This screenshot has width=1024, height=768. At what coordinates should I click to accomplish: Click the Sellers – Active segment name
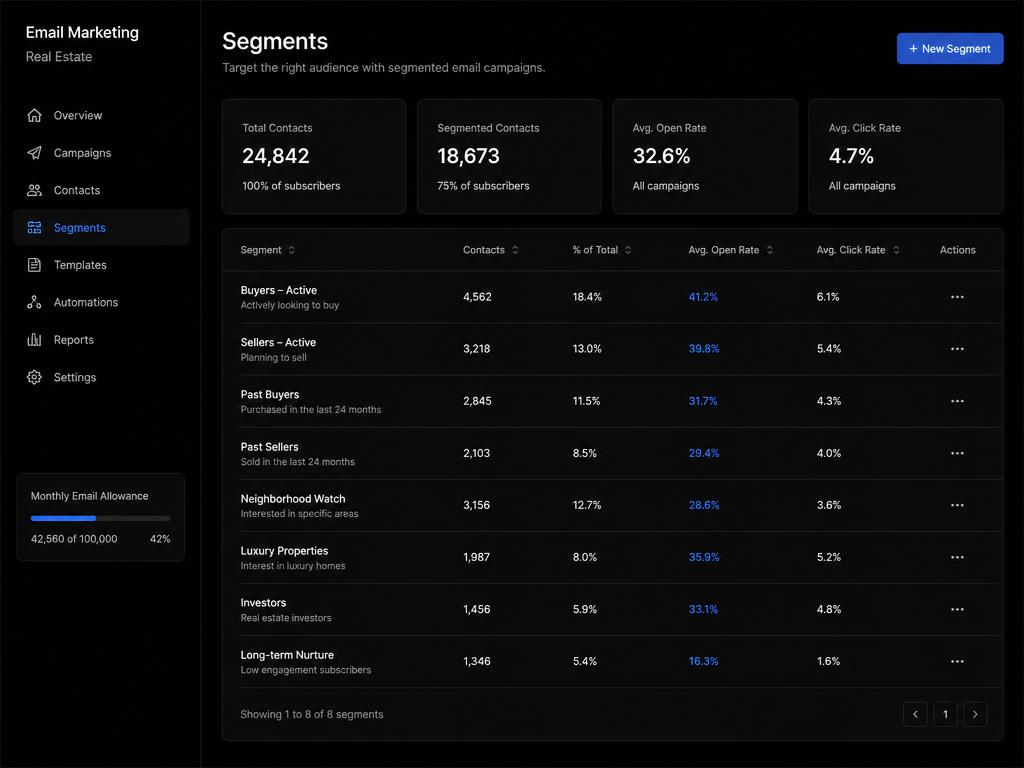point(278,342)
